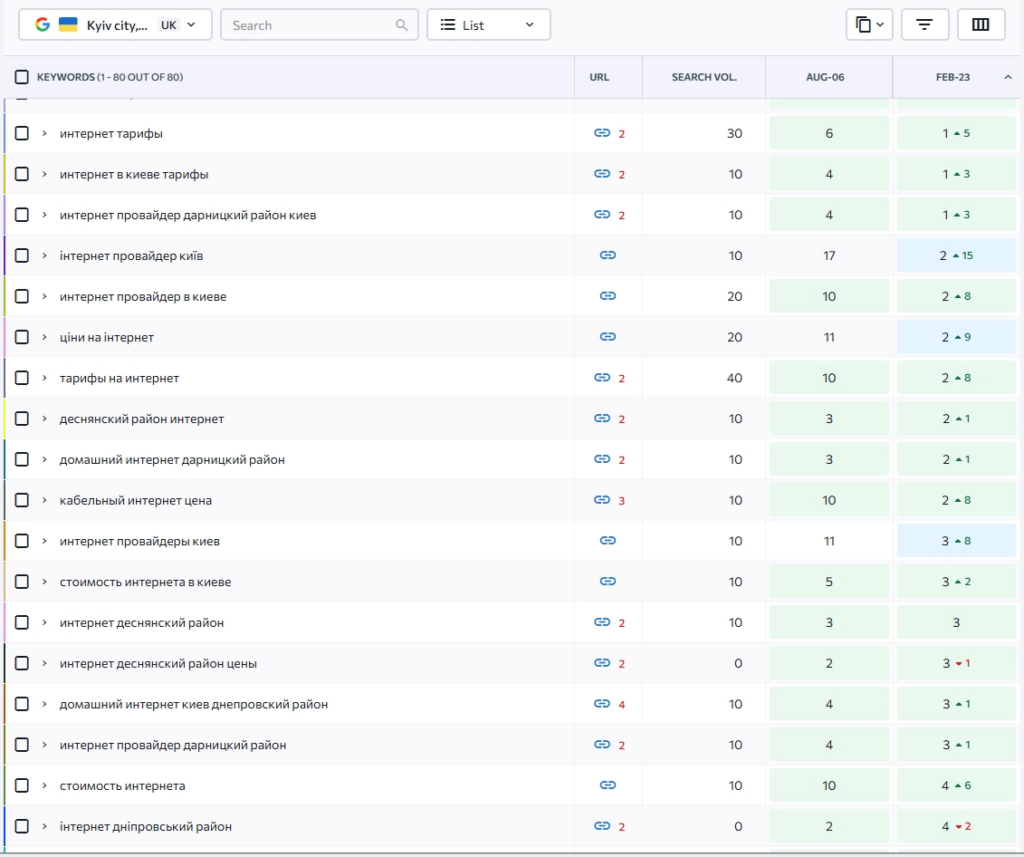
Task: Click keyword интернет десняснкий район цены
Action: click(158, 664)
